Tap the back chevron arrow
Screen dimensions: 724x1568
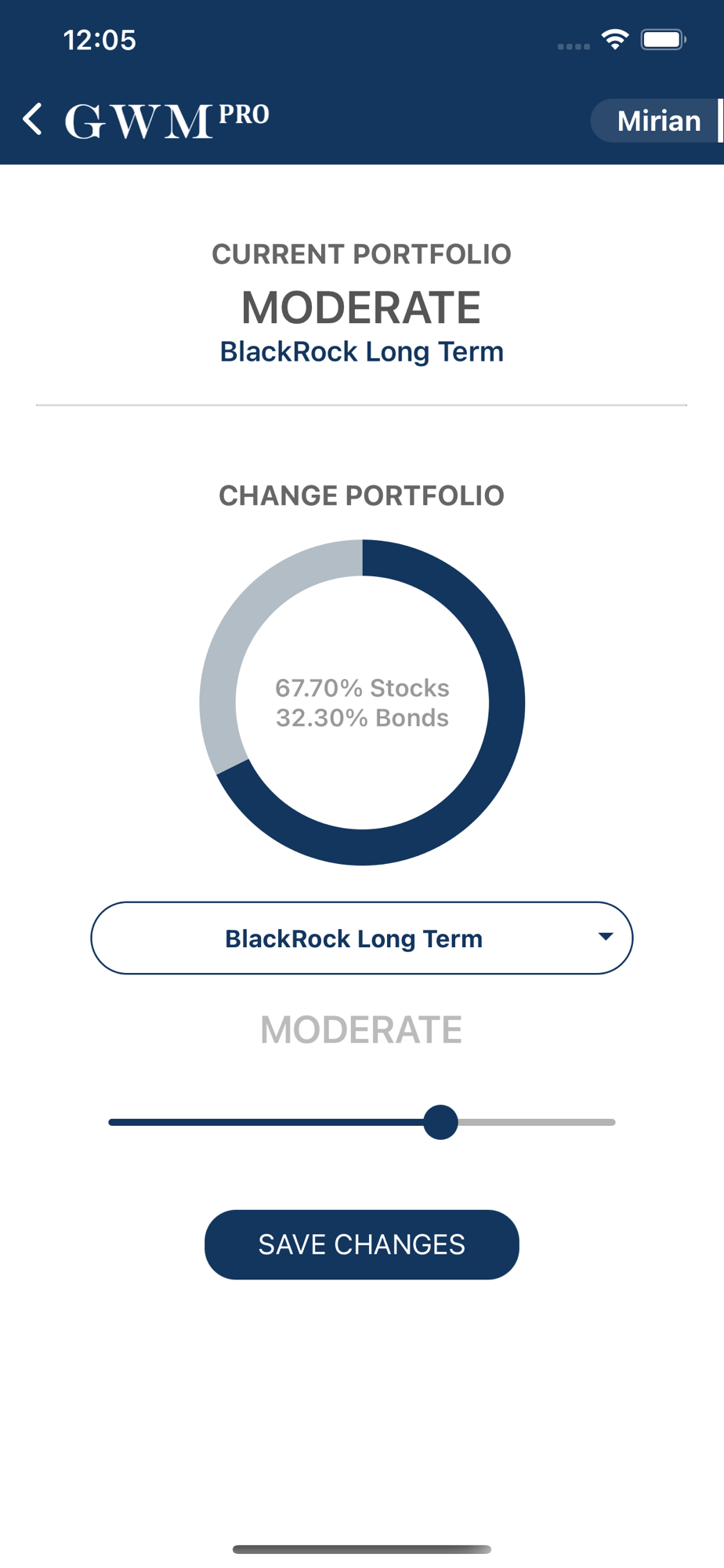pyautogui.click(x=33, y=120)
